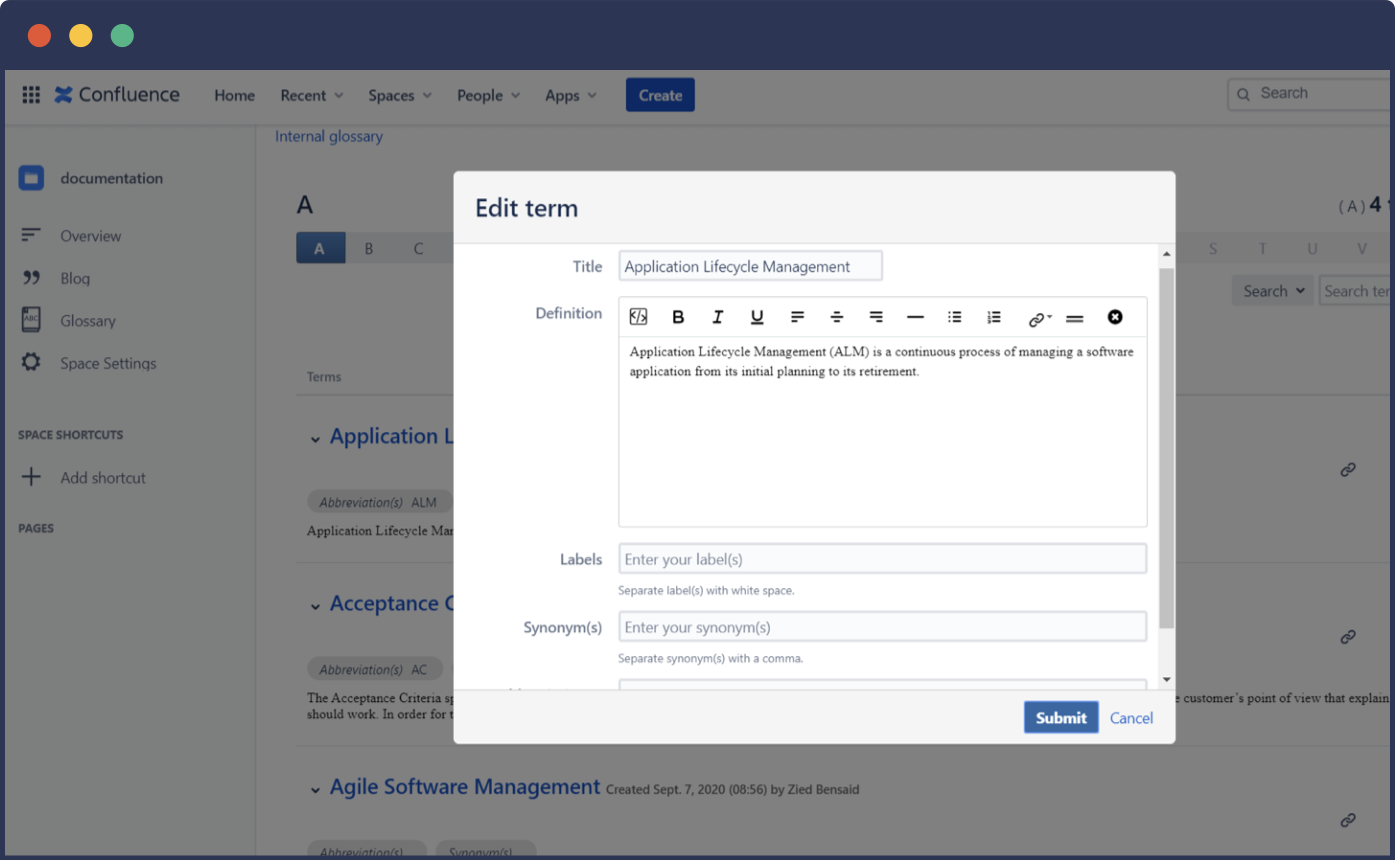Open the Internal glossary breadcrumb link
Viewport: 1395px width, 860px height.
[329, 136]
